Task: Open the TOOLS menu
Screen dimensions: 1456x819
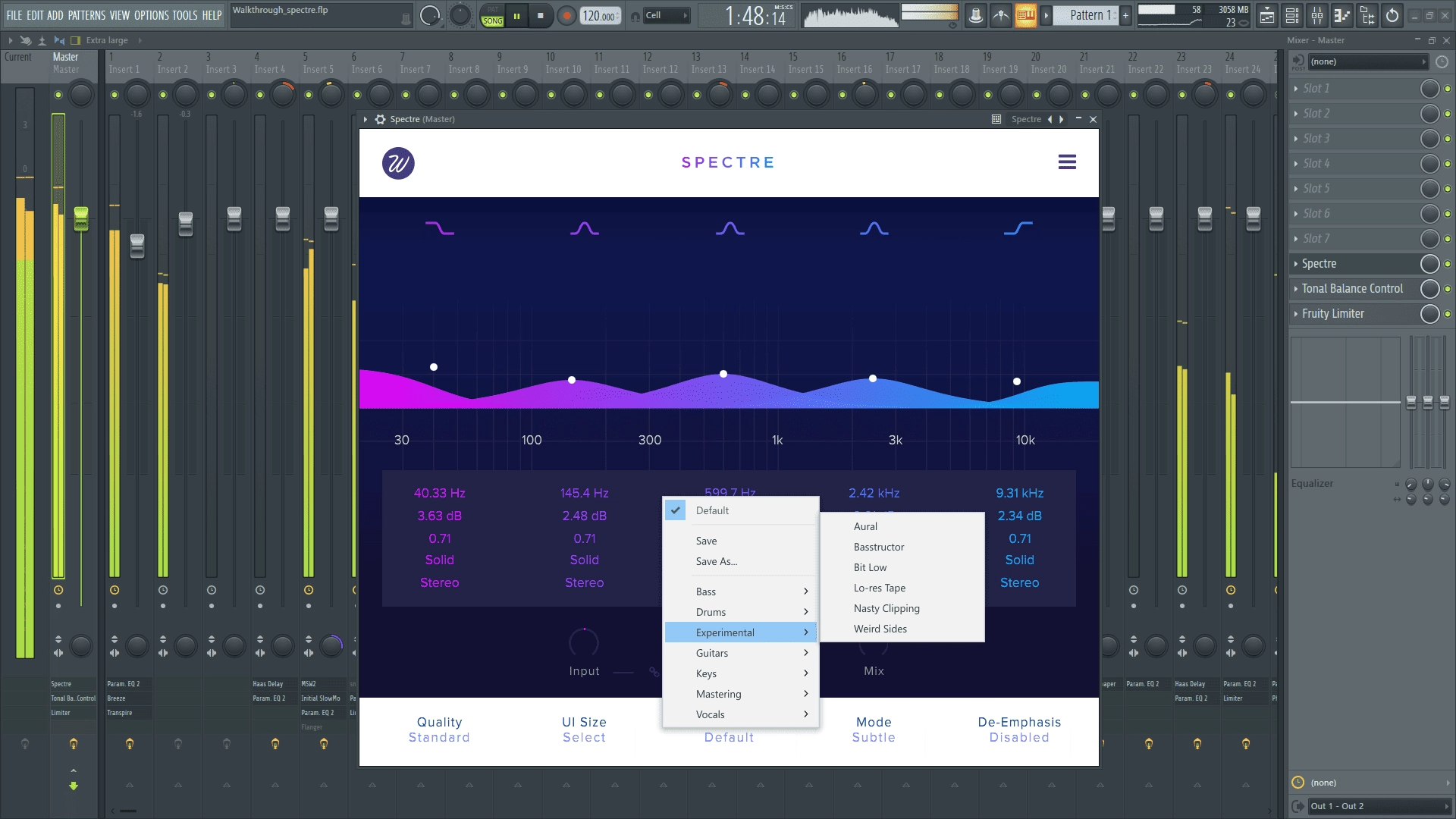Action: [185, 15]
